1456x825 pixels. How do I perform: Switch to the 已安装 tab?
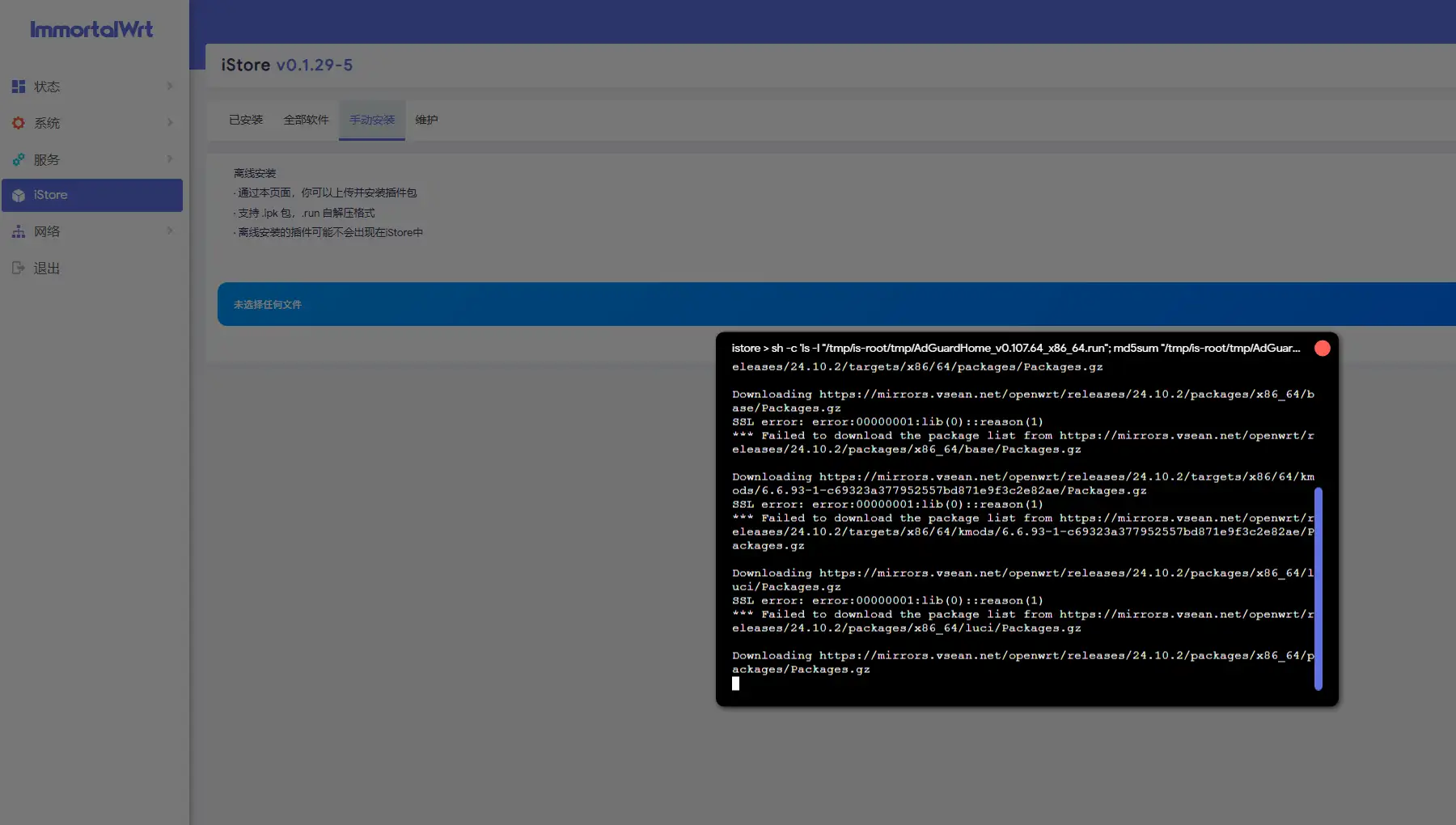pyautogui.click(x=244, y=120)
